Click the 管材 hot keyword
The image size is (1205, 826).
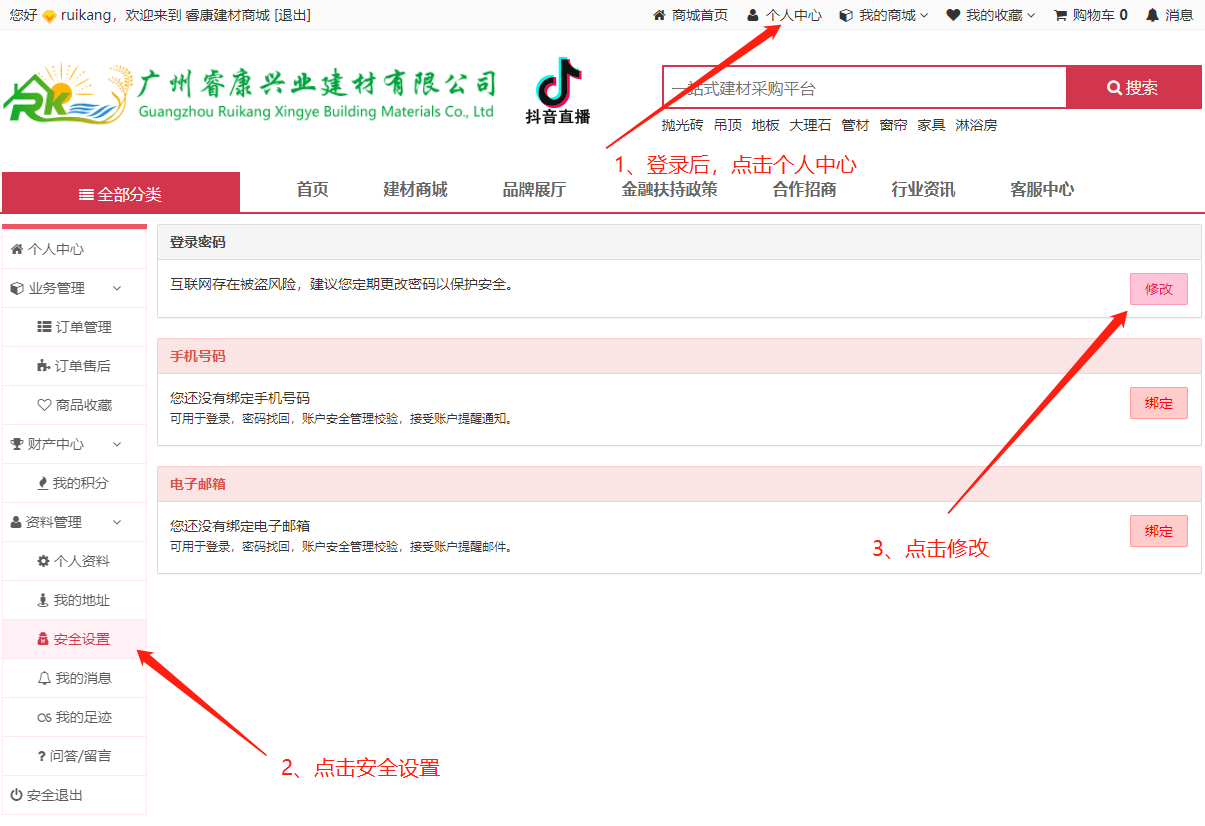click(x=855, y=125)
